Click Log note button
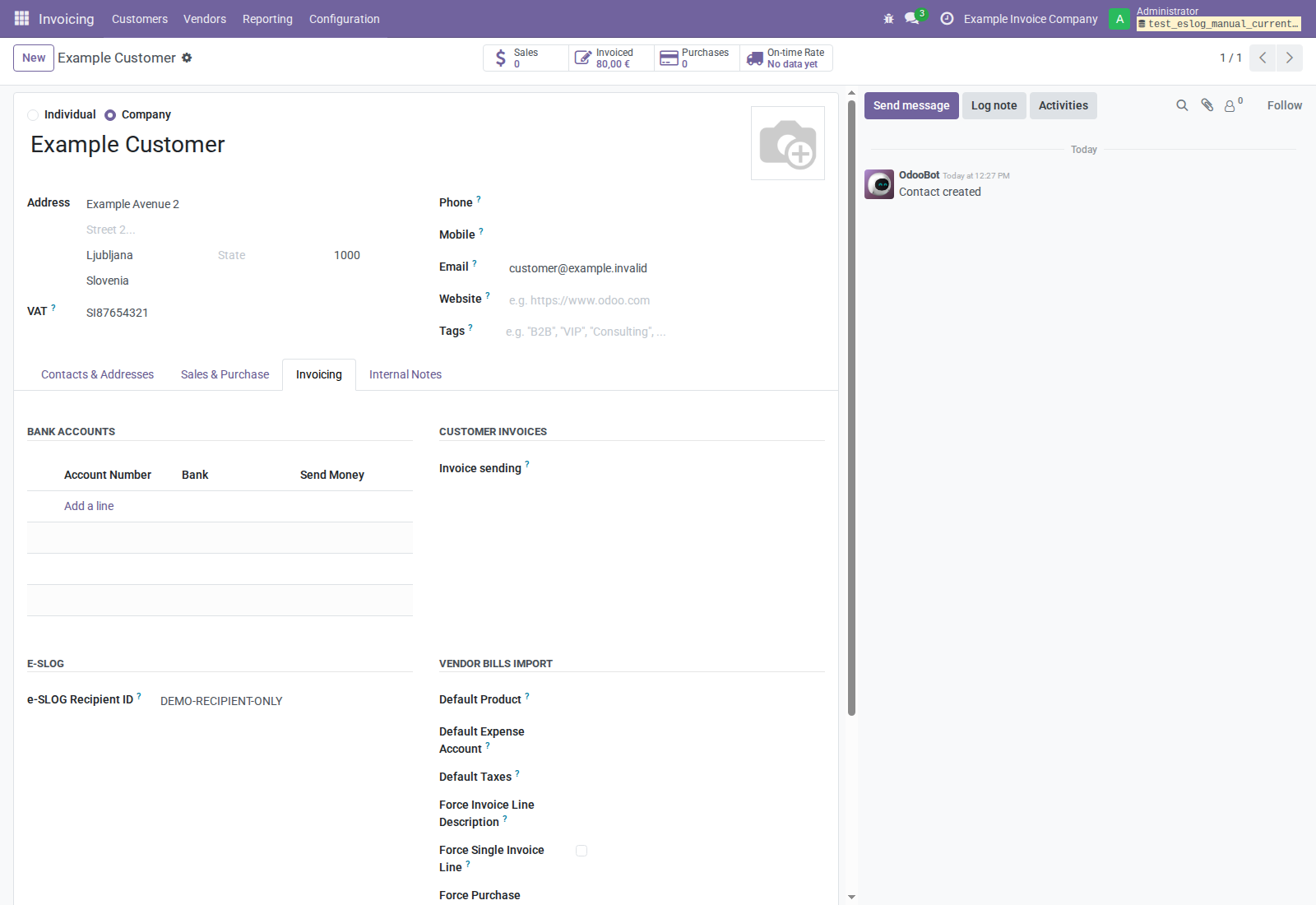Screen dimensions: 1316x905 point(994,105)
